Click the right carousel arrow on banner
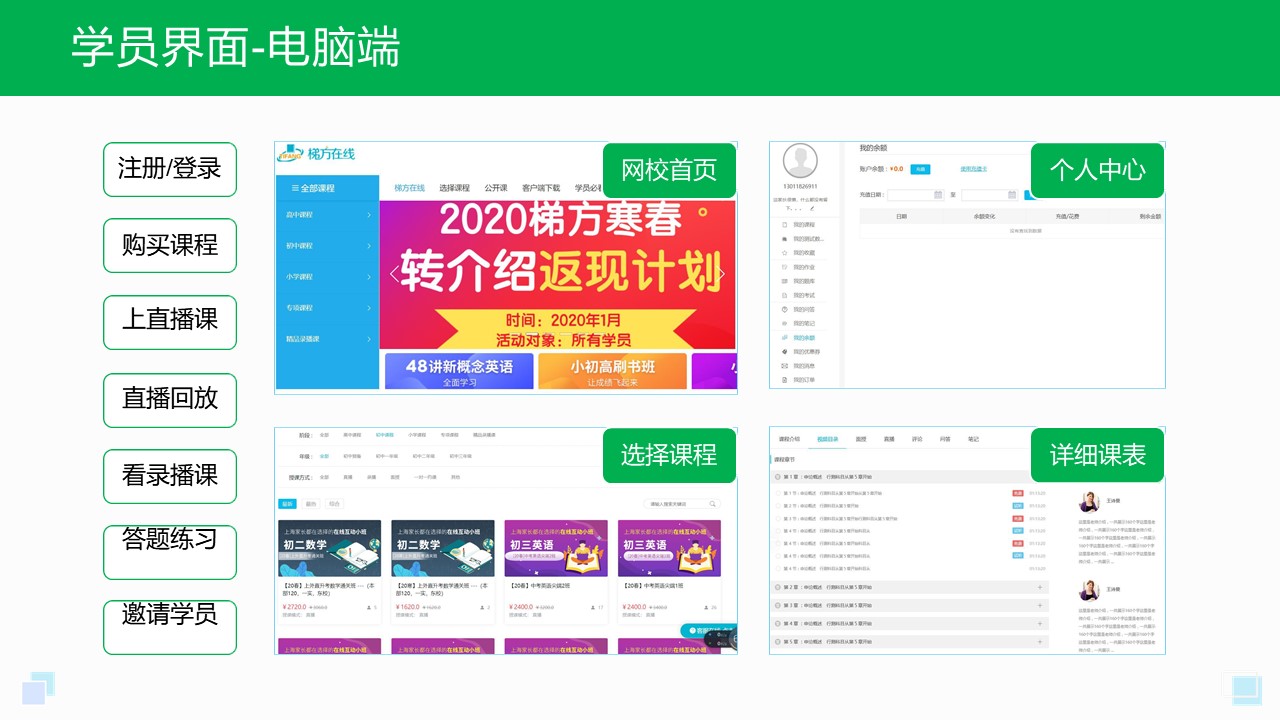 click(722, 274)
